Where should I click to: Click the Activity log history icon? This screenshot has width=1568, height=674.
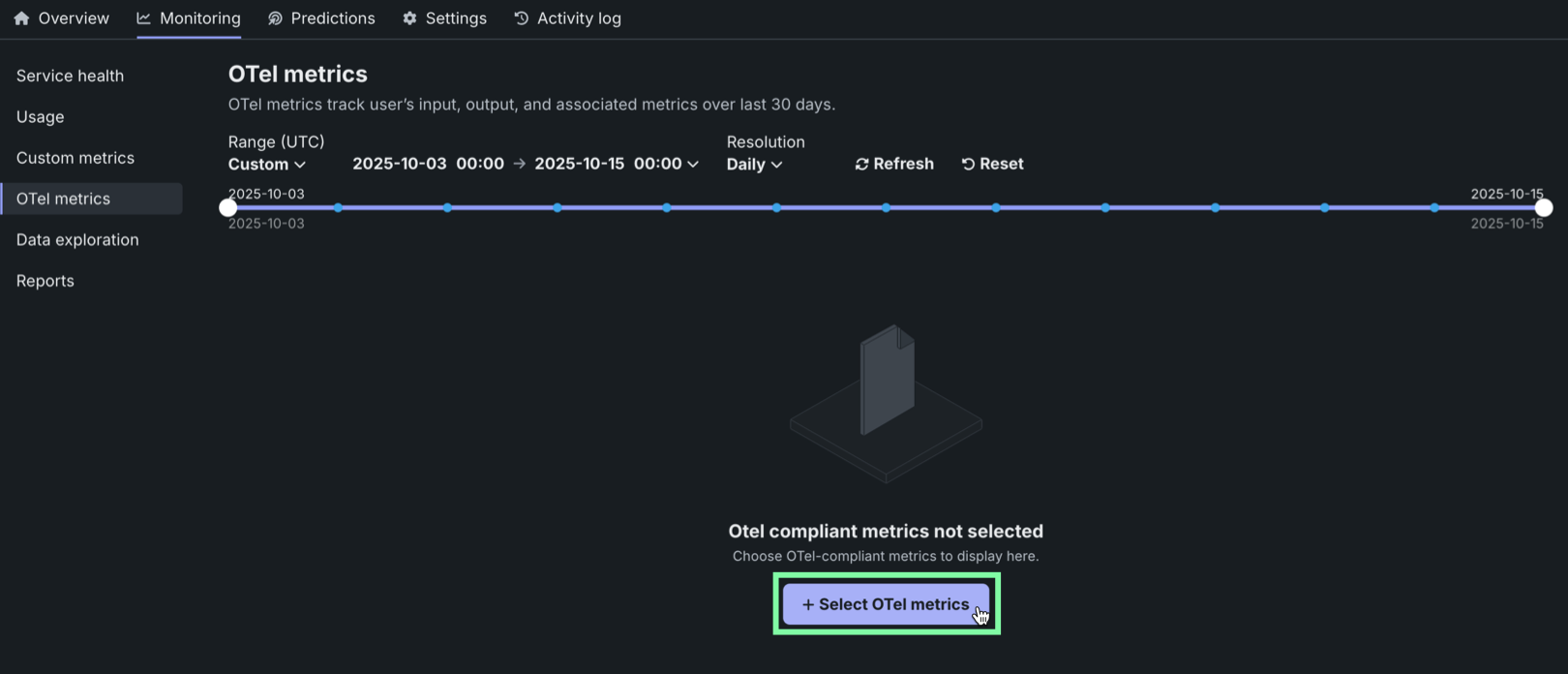pyautogui.click(x=521, y=18)
